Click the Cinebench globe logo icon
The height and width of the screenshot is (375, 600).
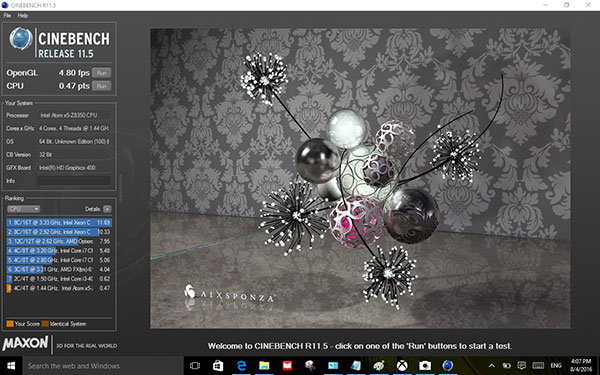21,39
